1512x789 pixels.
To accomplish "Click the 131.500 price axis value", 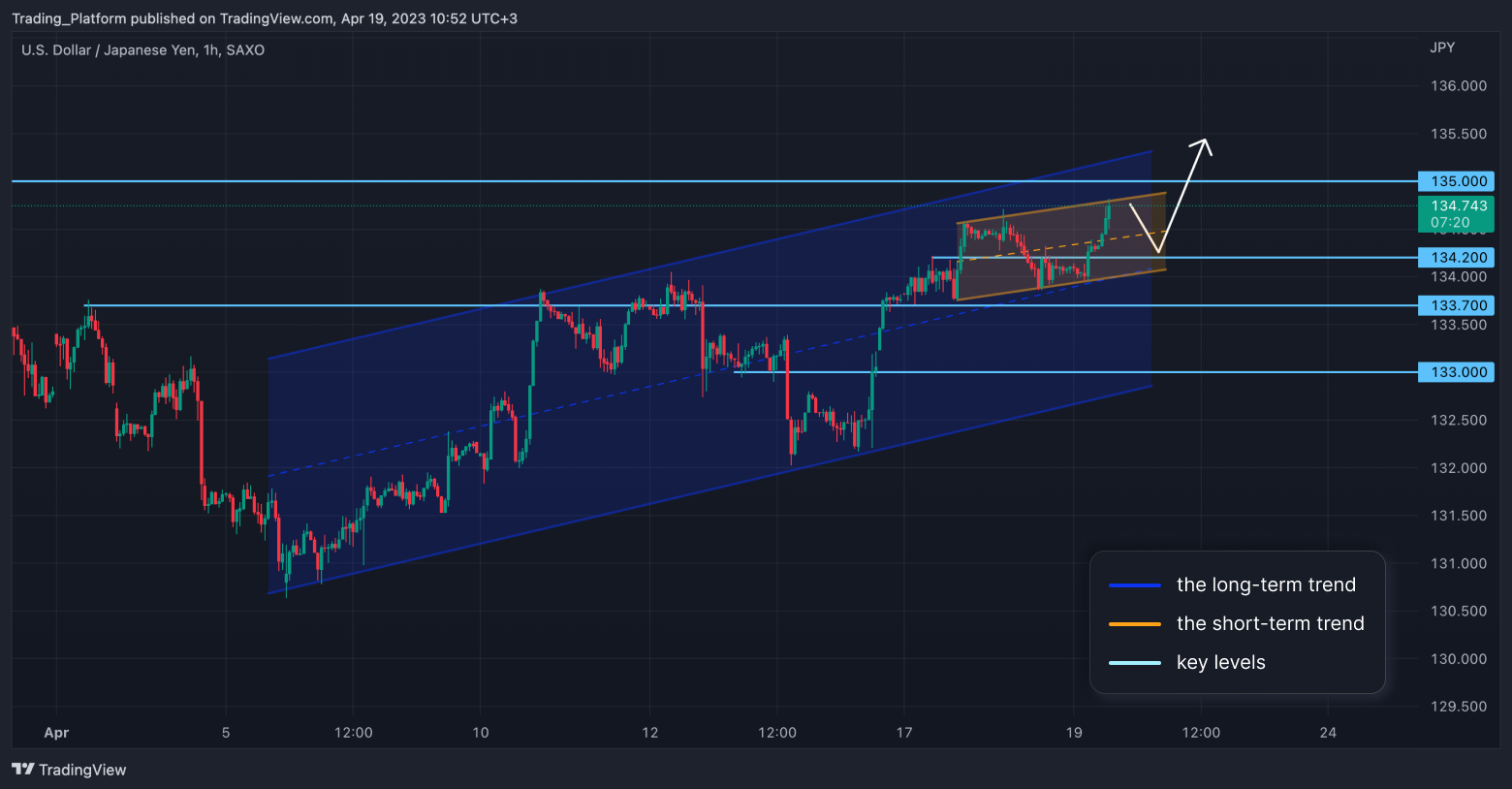I will tap(1459, 516).
